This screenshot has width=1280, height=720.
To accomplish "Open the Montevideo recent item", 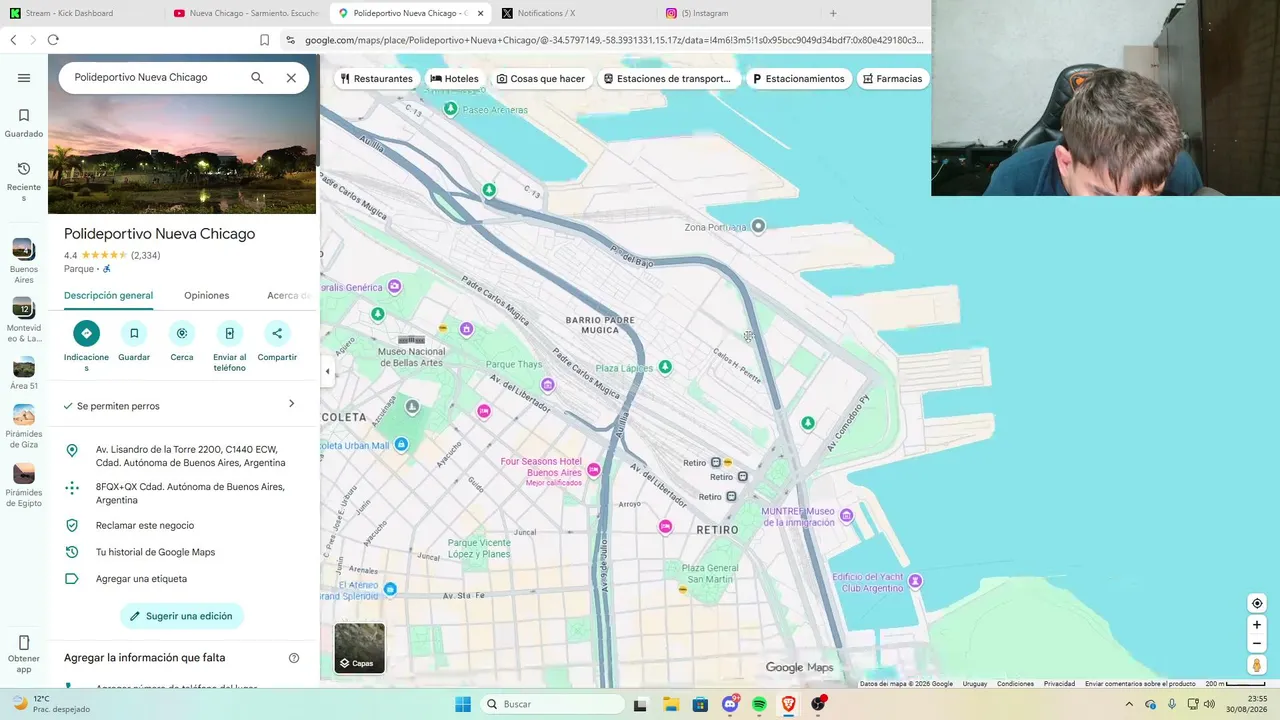I will click(24, 320).
